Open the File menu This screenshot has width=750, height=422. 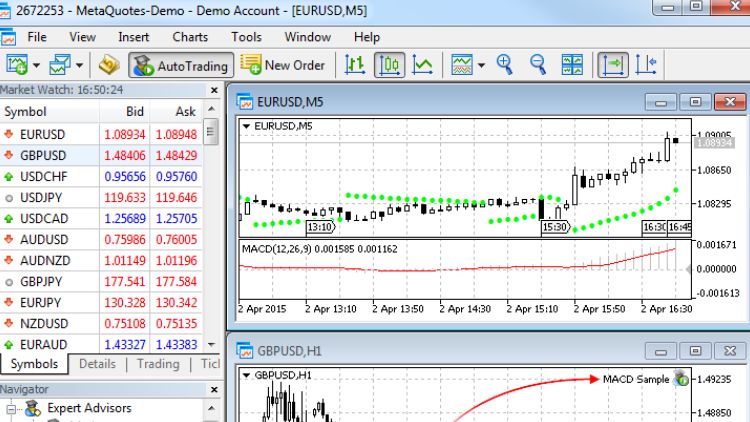tap(37, 37)
